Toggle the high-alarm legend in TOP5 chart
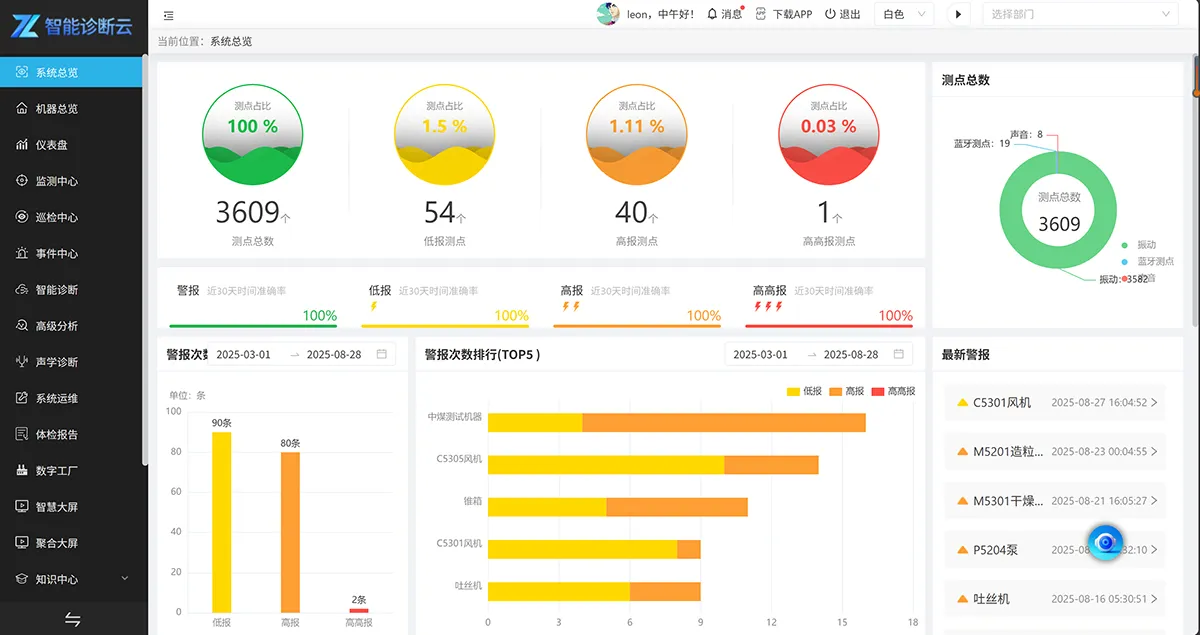The height and width of the screenshot is (635, 1200). point(846,391)
